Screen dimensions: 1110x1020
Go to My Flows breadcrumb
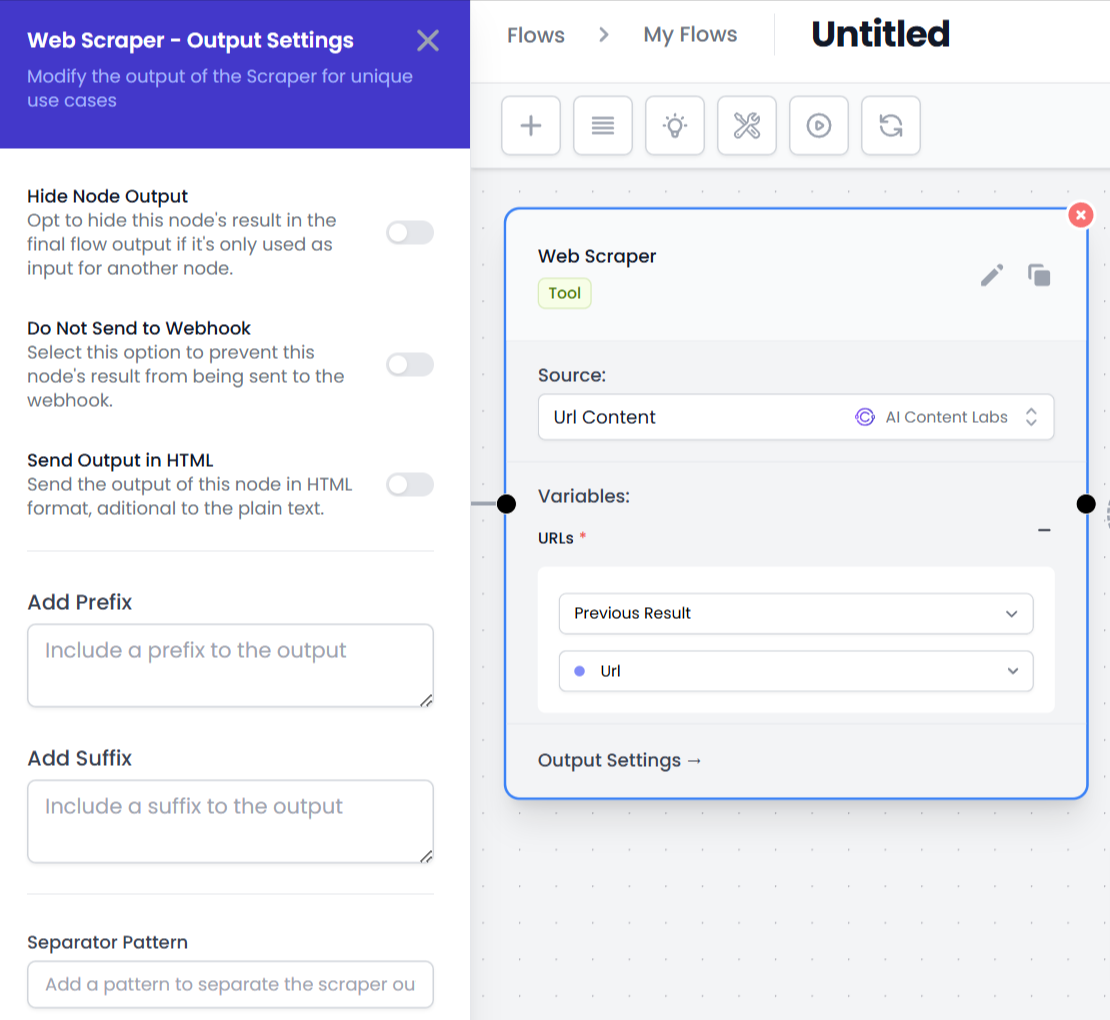tap(690, 35)
